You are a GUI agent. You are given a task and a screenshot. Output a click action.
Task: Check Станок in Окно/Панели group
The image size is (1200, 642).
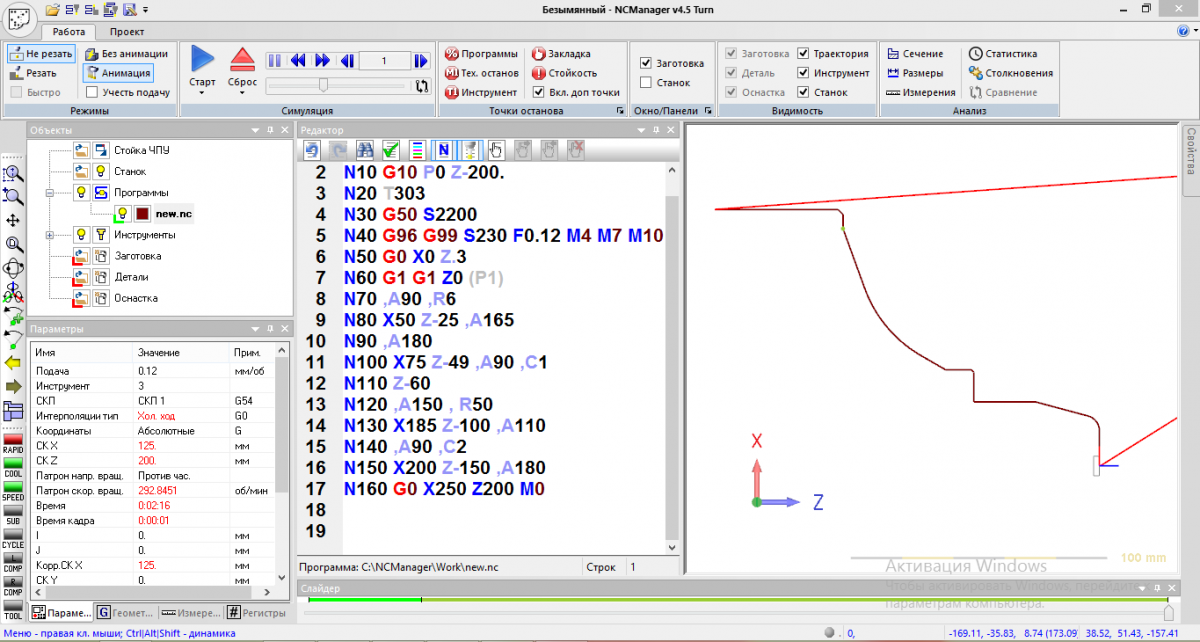point(646,83)
